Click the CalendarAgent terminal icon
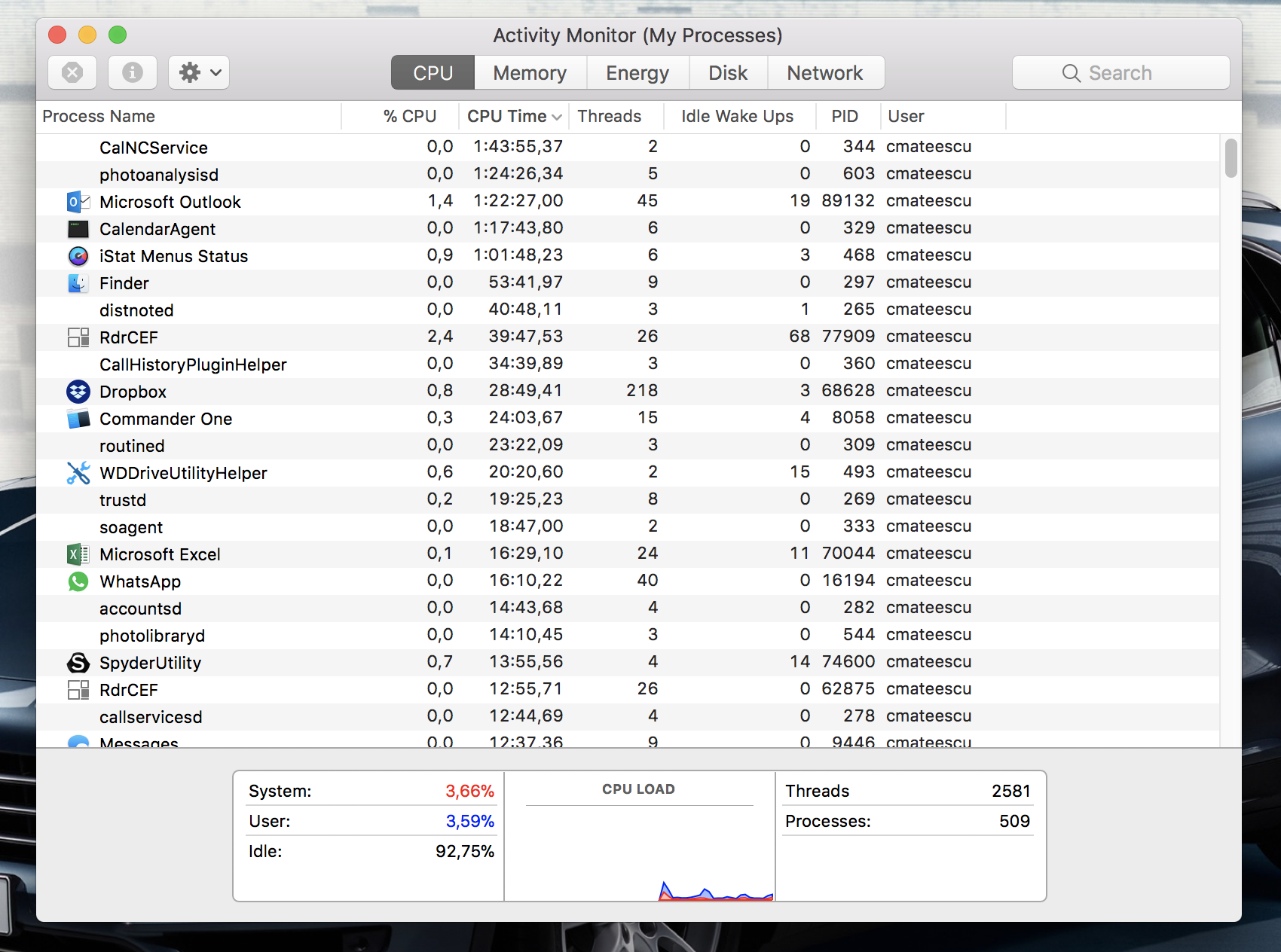The height and width of the screenshot is (952, 1281). coord(78,229)
